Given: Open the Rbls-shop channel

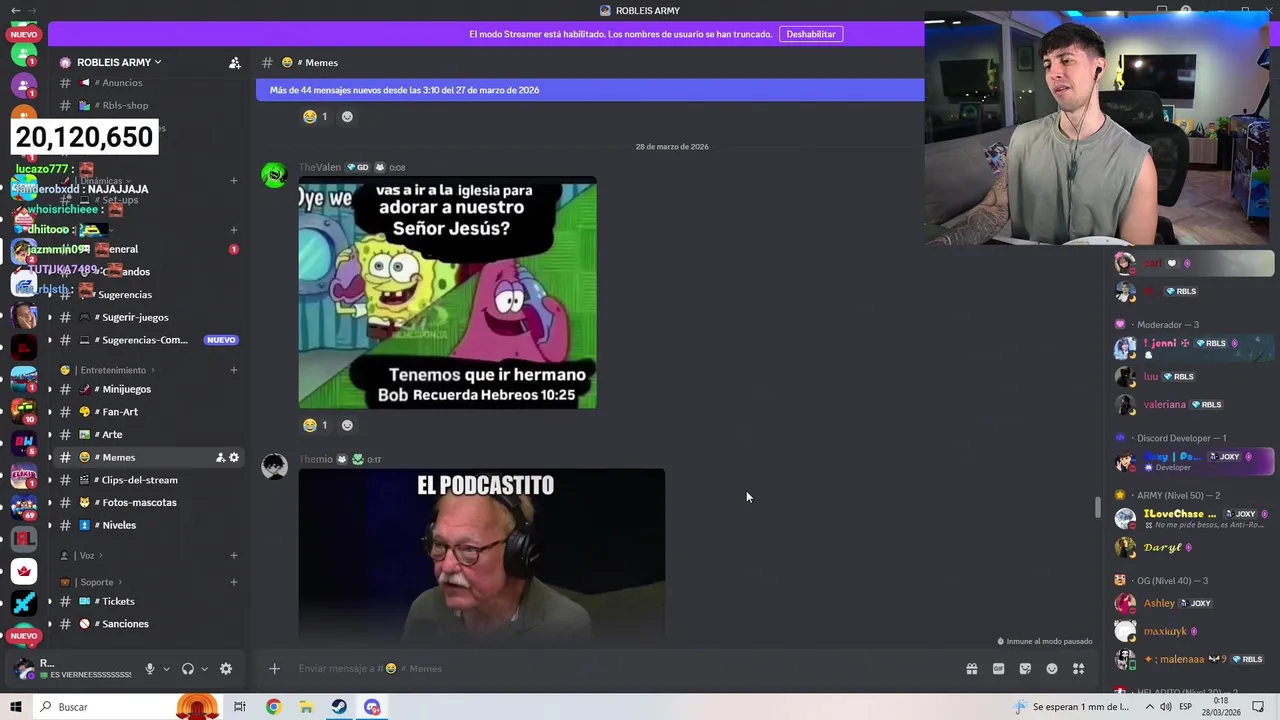Looking at the screenshot, I should (x=124, y=105).
